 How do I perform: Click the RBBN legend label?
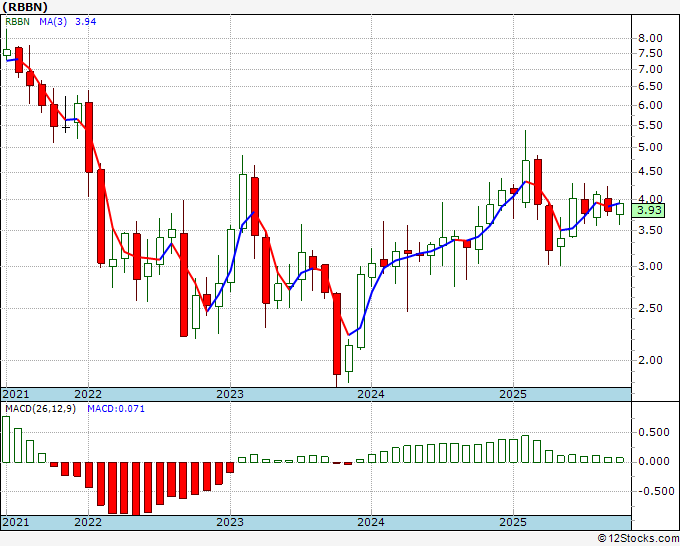click(x=17, y=22)
